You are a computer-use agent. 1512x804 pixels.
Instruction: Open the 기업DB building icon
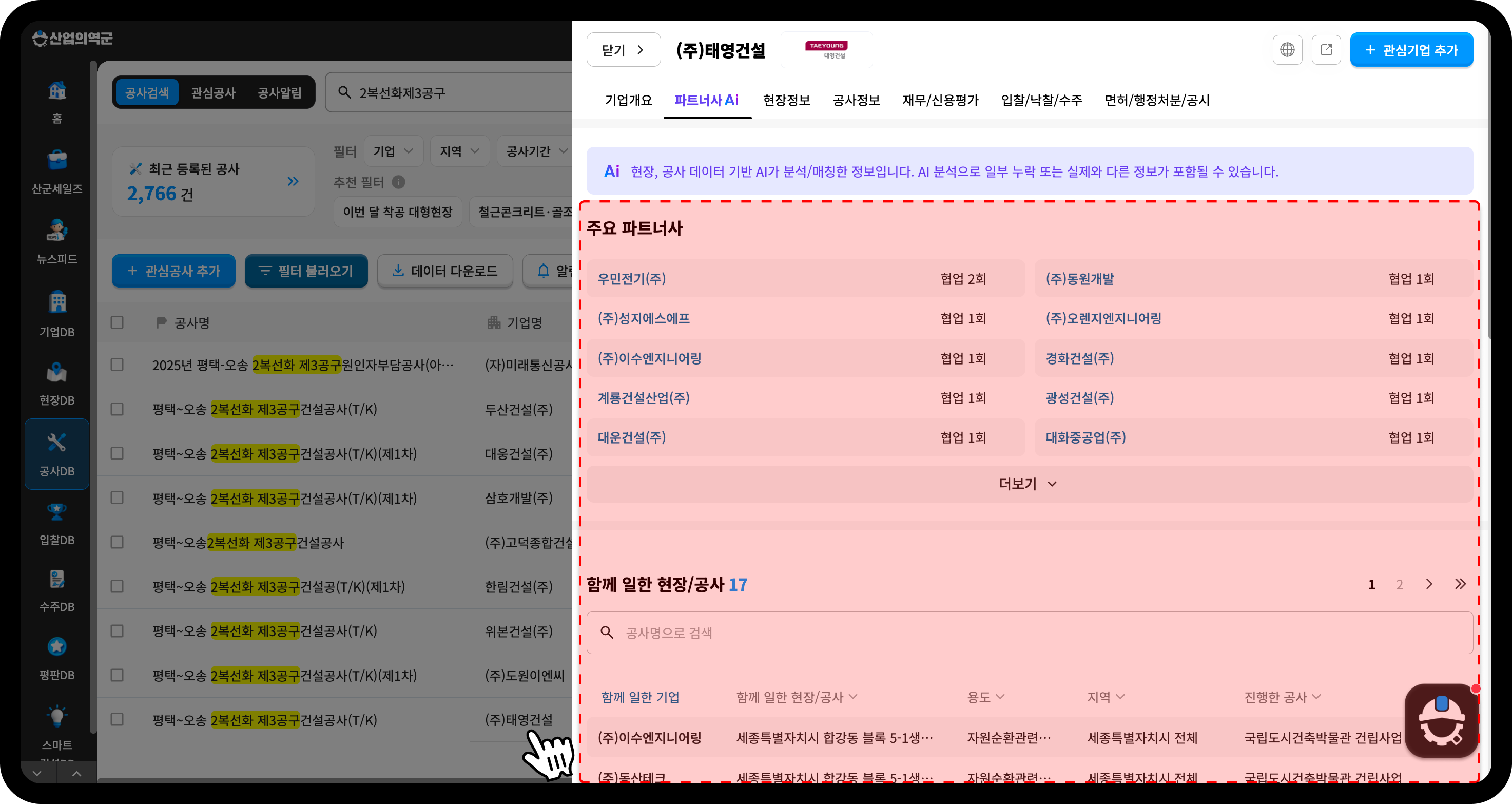point(57,302)
